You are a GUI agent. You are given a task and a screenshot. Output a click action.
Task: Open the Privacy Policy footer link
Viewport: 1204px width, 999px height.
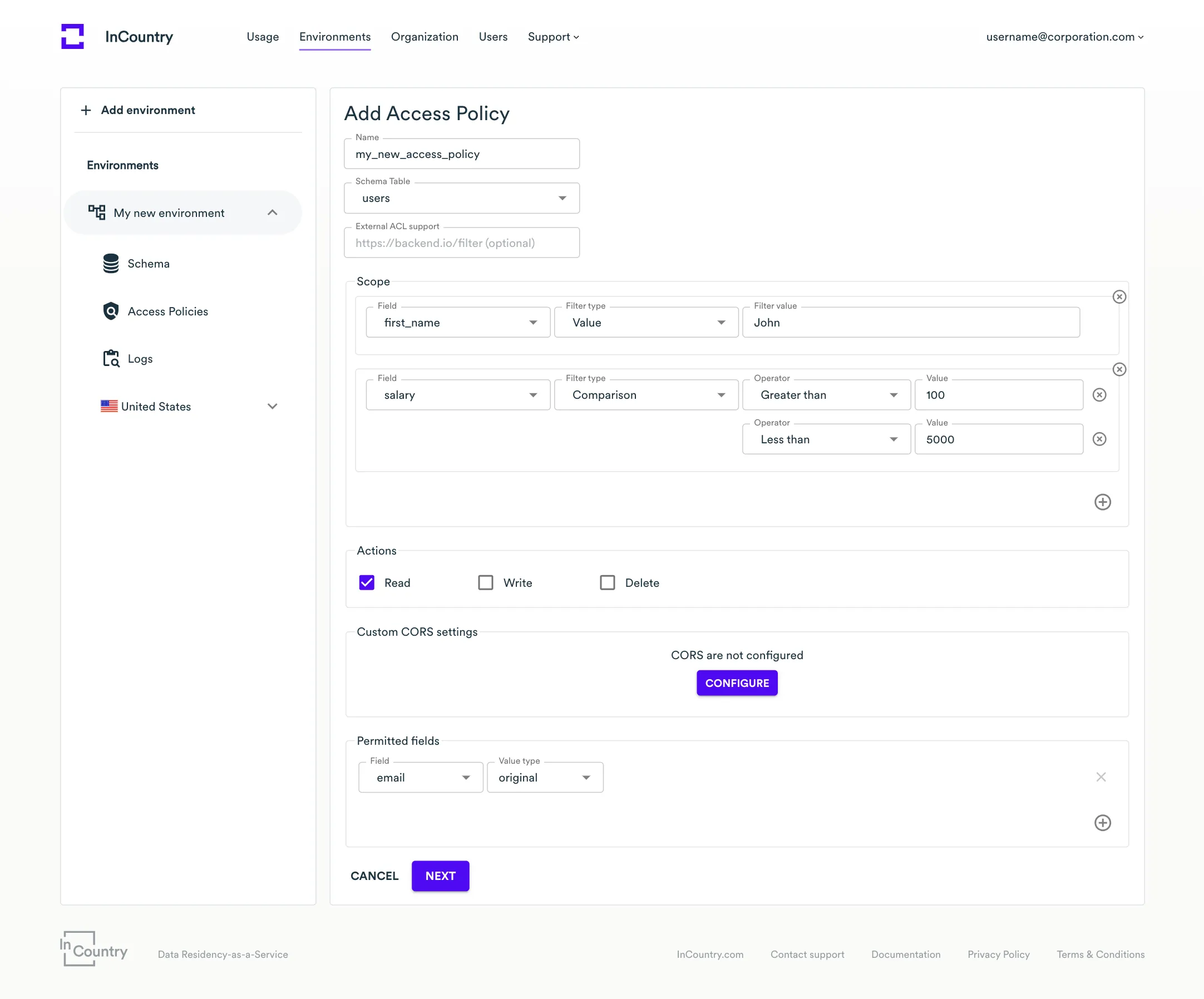(x=998, y=954)
